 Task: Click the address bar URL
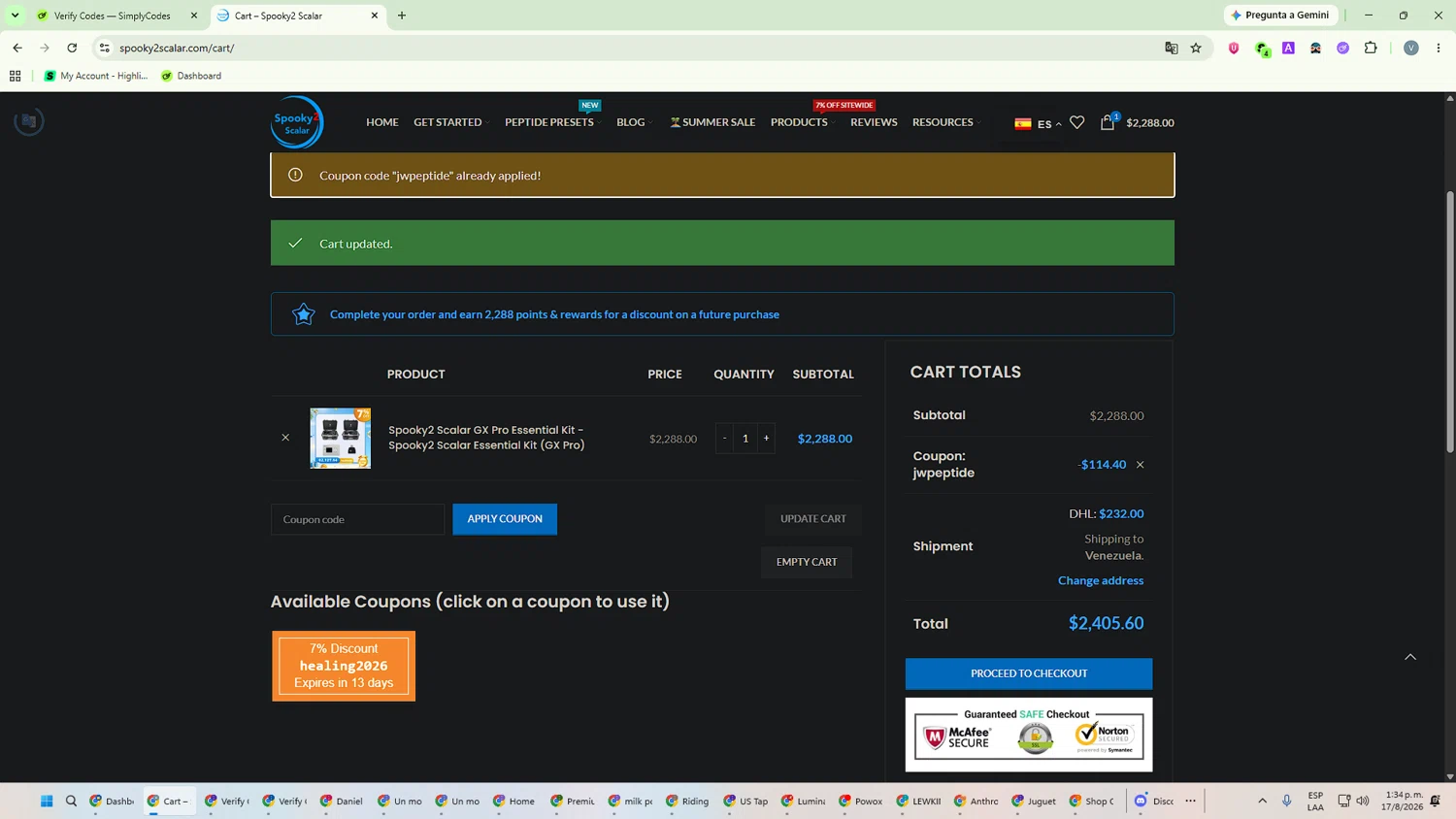pos(177,48)
